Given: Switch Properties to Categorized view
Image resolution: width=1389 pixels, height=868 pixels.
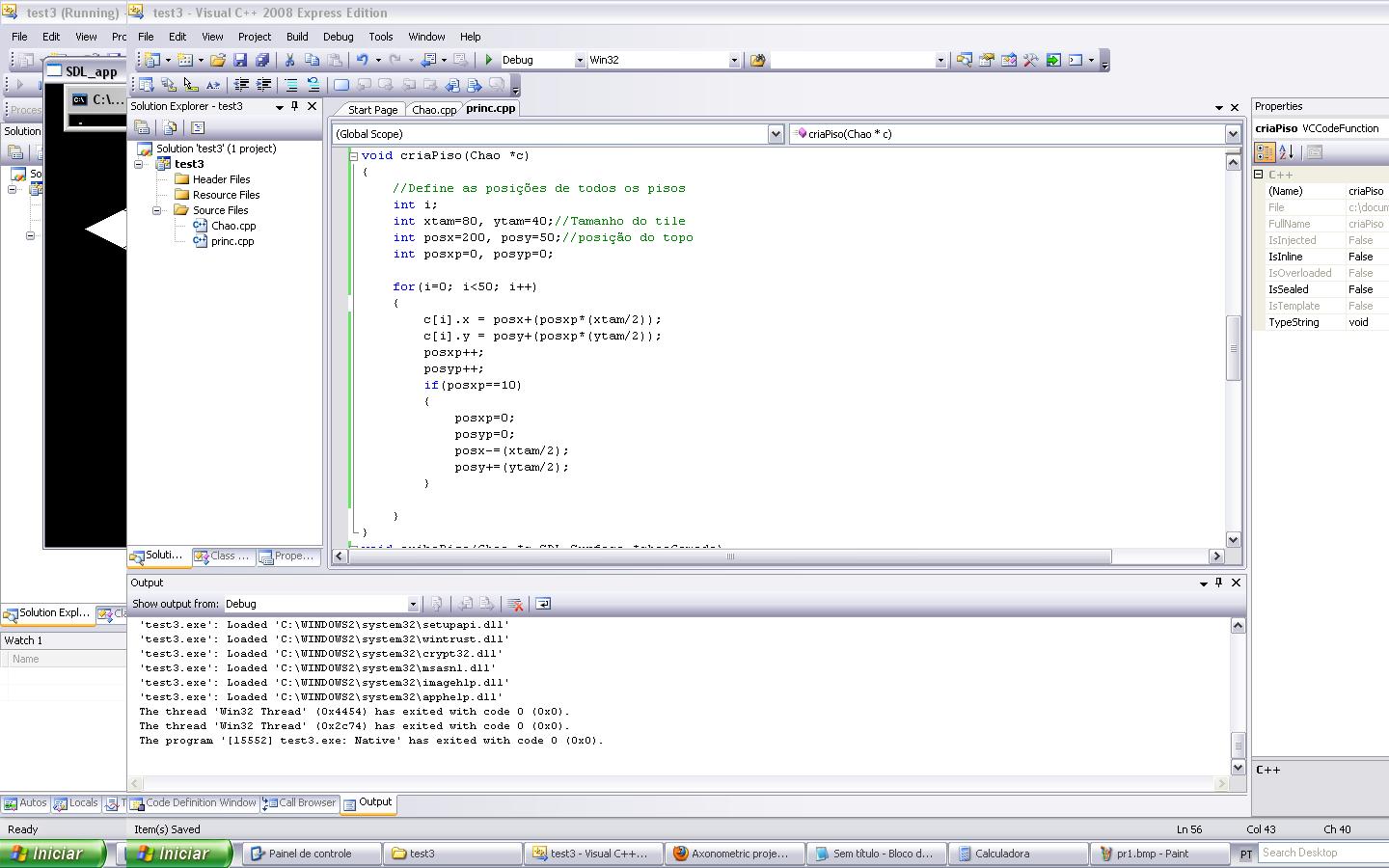Looking at the screenshot, I should tap(1265, 151).
